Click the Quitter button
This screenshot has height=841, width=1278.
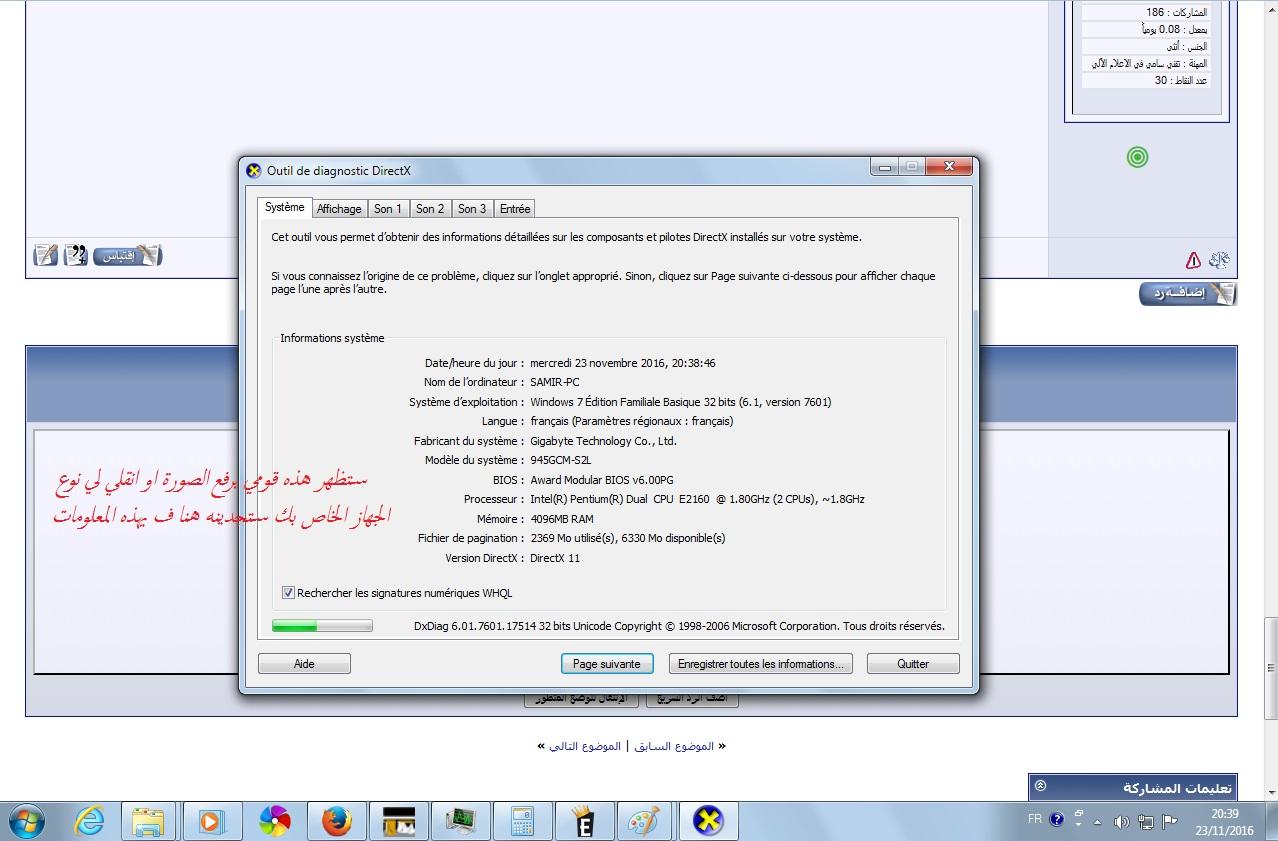913,664
